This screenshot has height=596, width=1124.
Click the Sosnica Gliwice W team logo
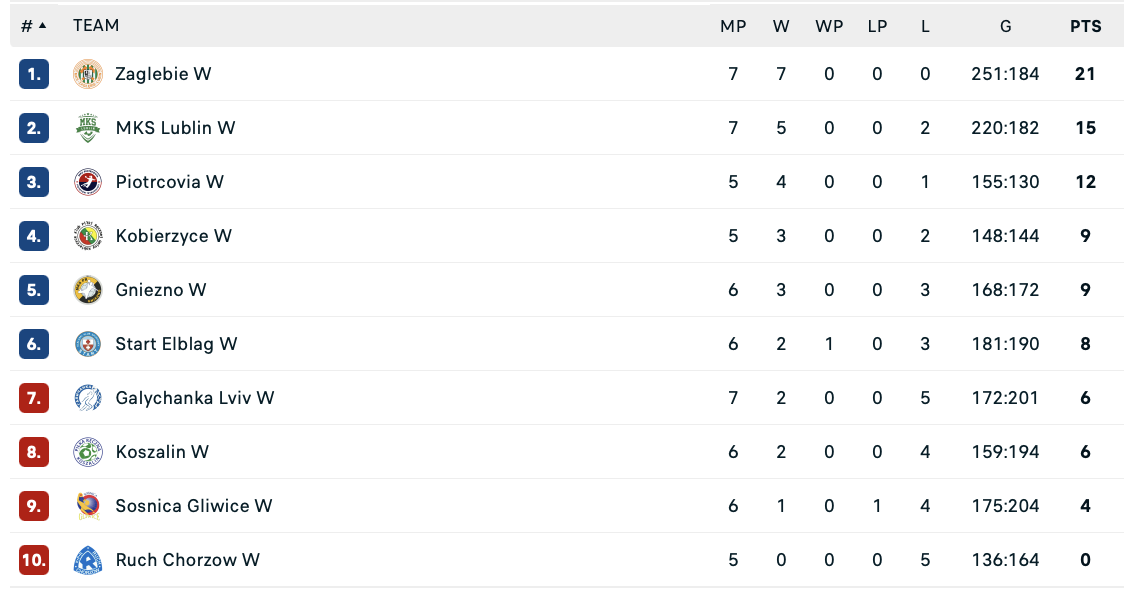coord(88,506)
